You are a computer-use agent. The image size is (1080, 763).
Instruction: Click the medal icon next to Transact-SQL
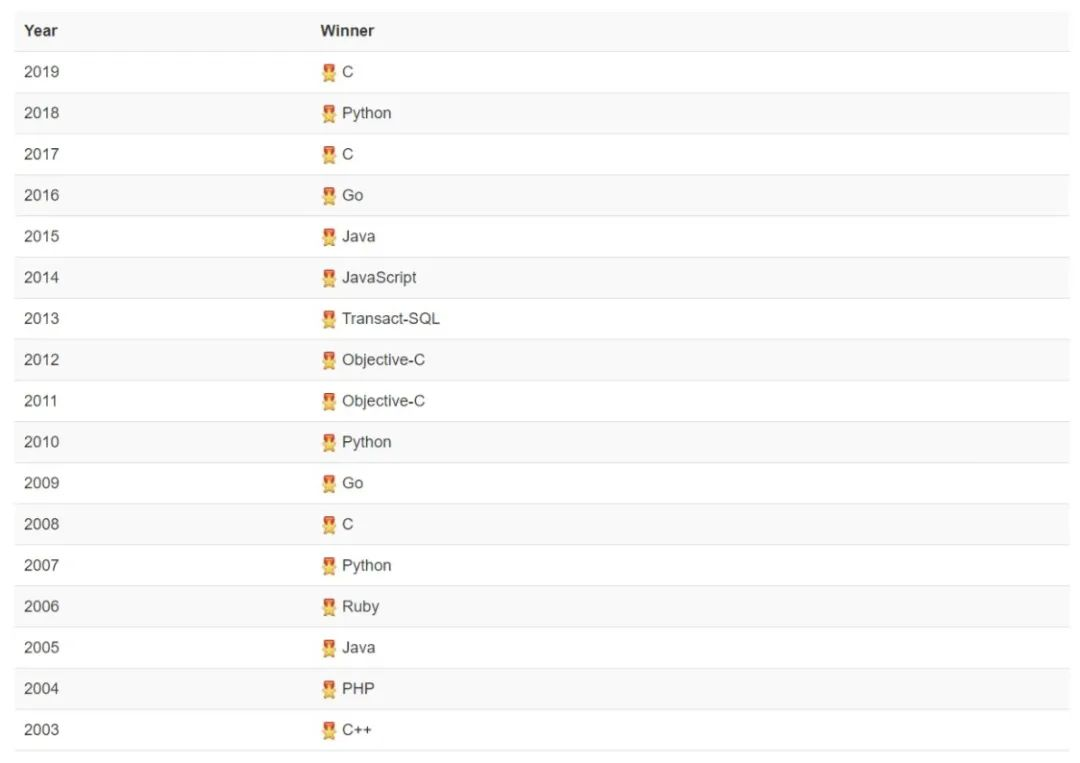click(x=329, y=319)
